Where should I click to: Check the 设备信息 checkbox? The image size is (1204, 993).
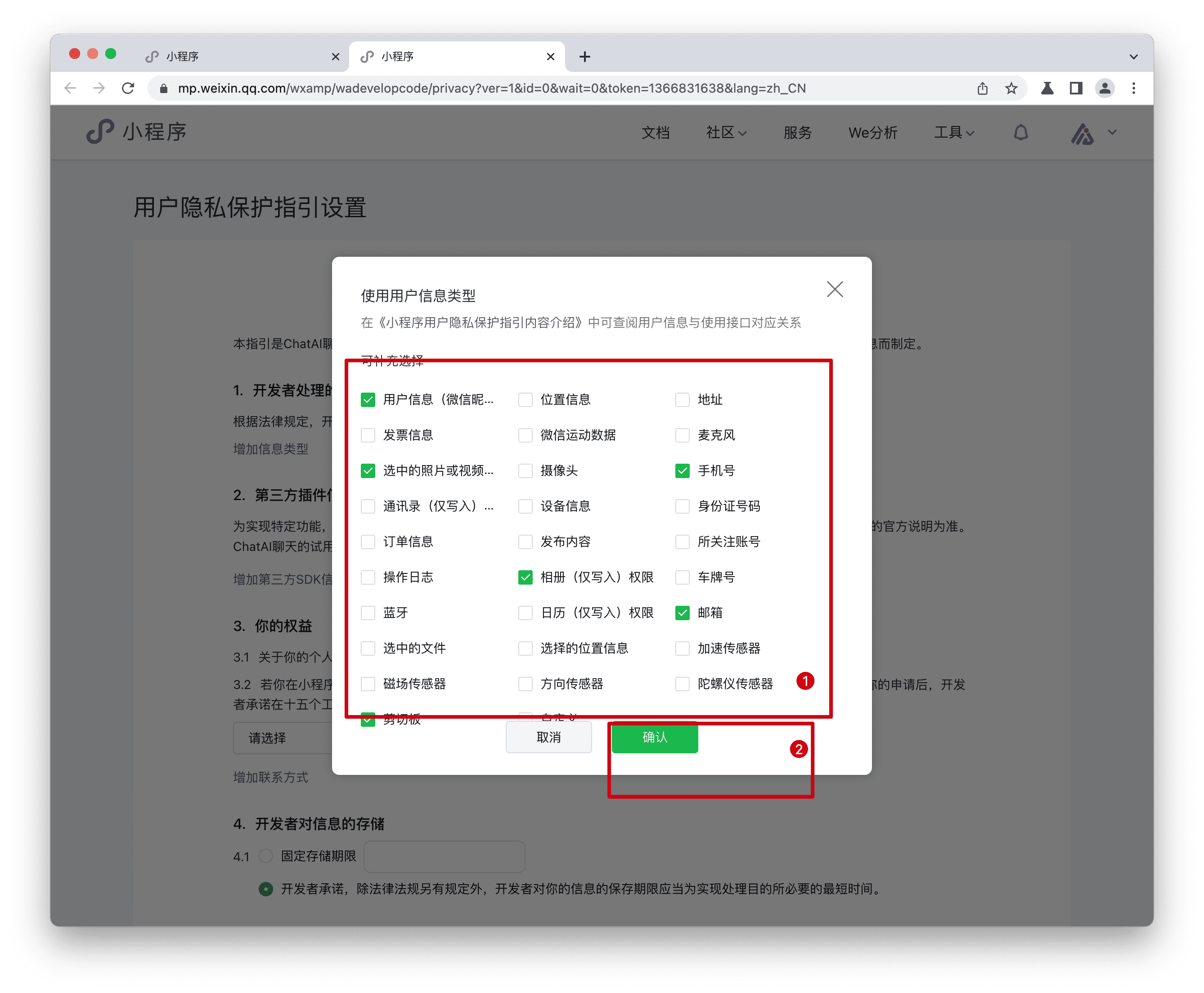526,506
